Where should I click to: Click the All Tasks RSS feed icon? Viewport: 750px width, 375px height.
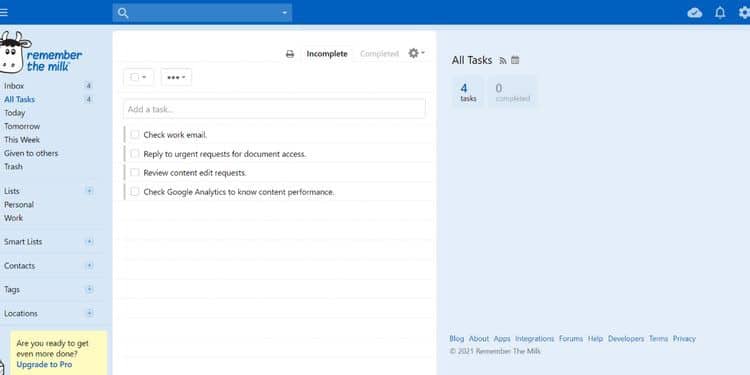tap(503, 60)
